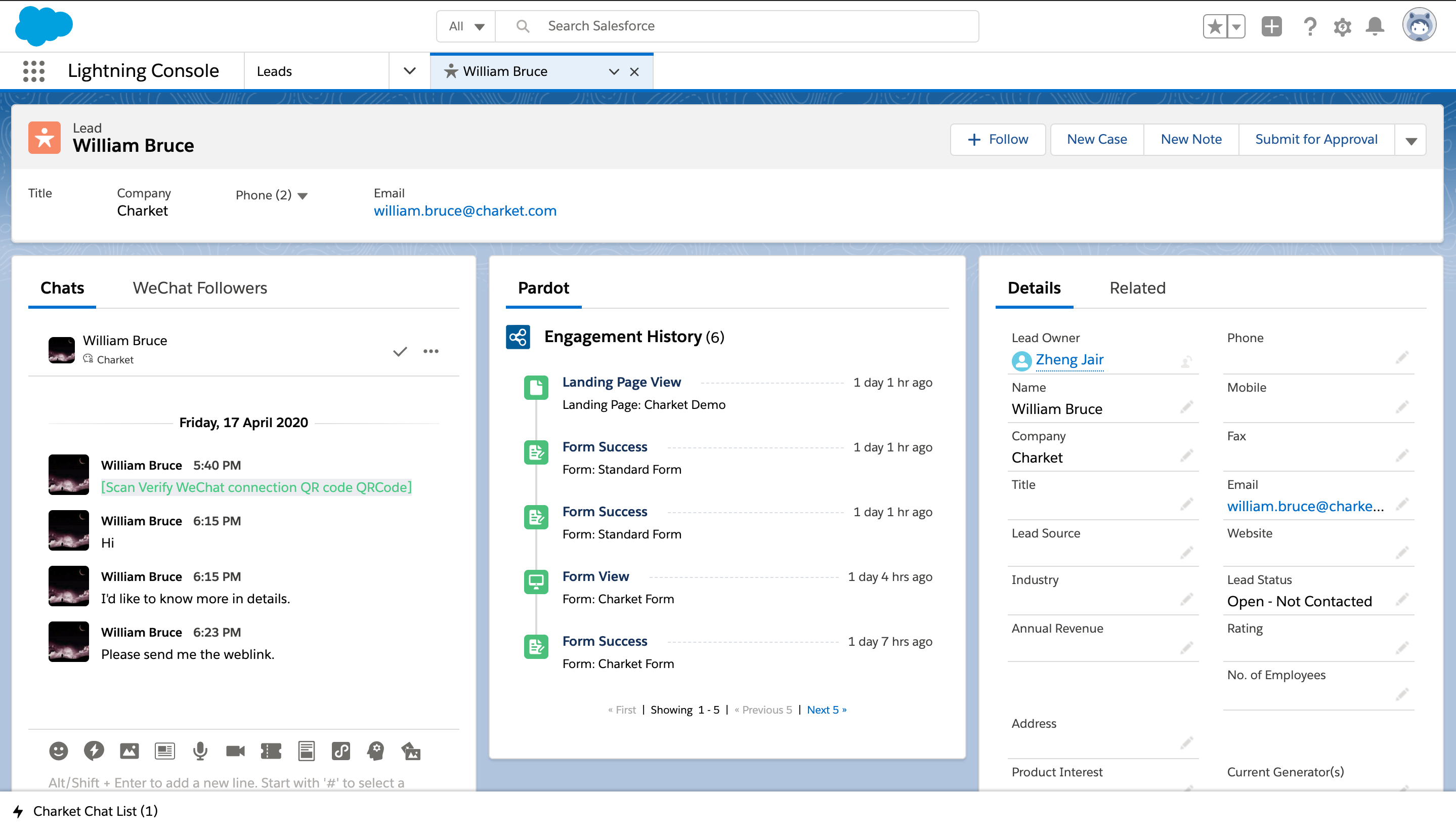The height and width of the screenshot is (832, 1456).
Task: Expand the Phone (2) dropdown
Action: [x=303, y=196]
